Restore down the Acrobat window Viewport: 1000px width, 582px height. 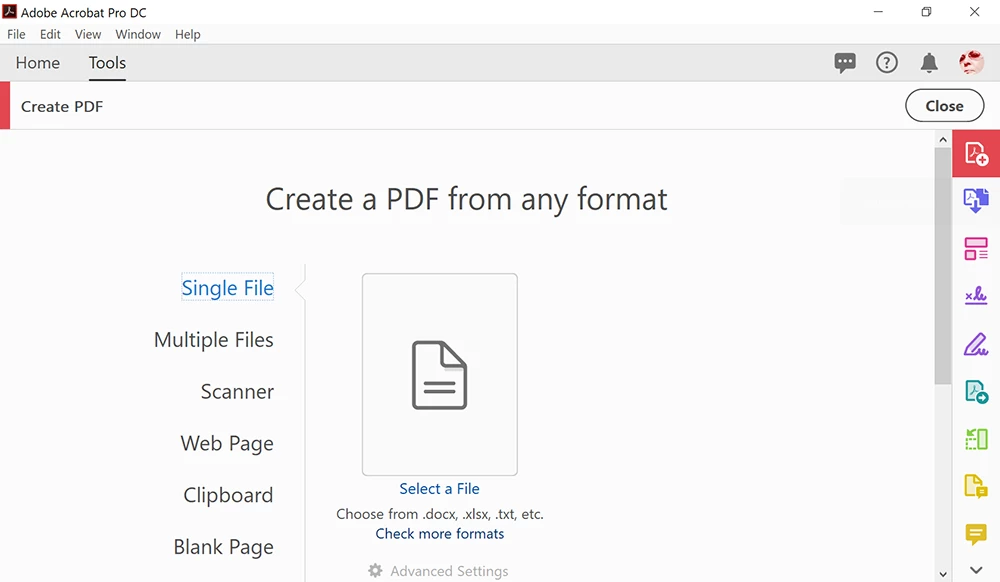926,11
